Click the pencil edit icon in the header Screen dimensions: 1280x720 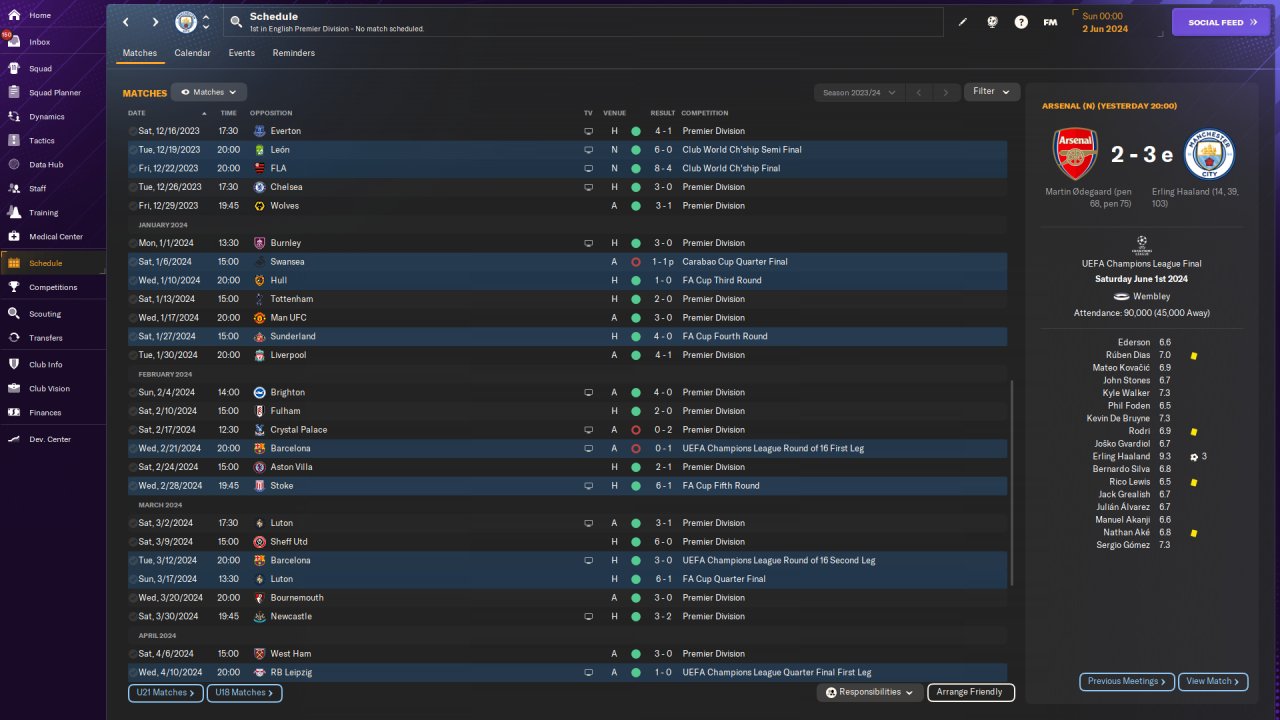[963, 22]
